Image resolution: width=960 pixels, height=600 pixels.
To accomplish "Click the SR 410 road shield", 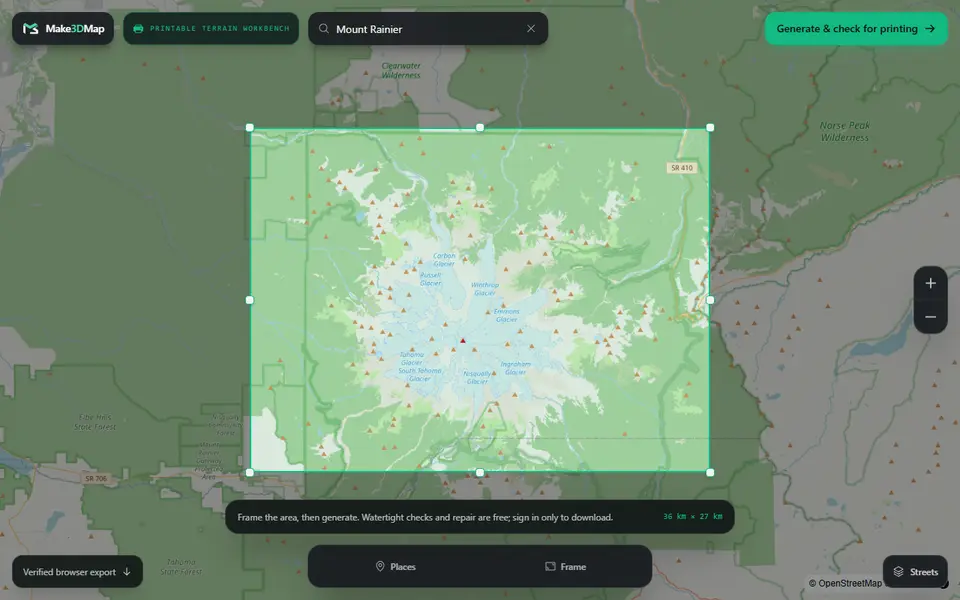I will (681, 168).
